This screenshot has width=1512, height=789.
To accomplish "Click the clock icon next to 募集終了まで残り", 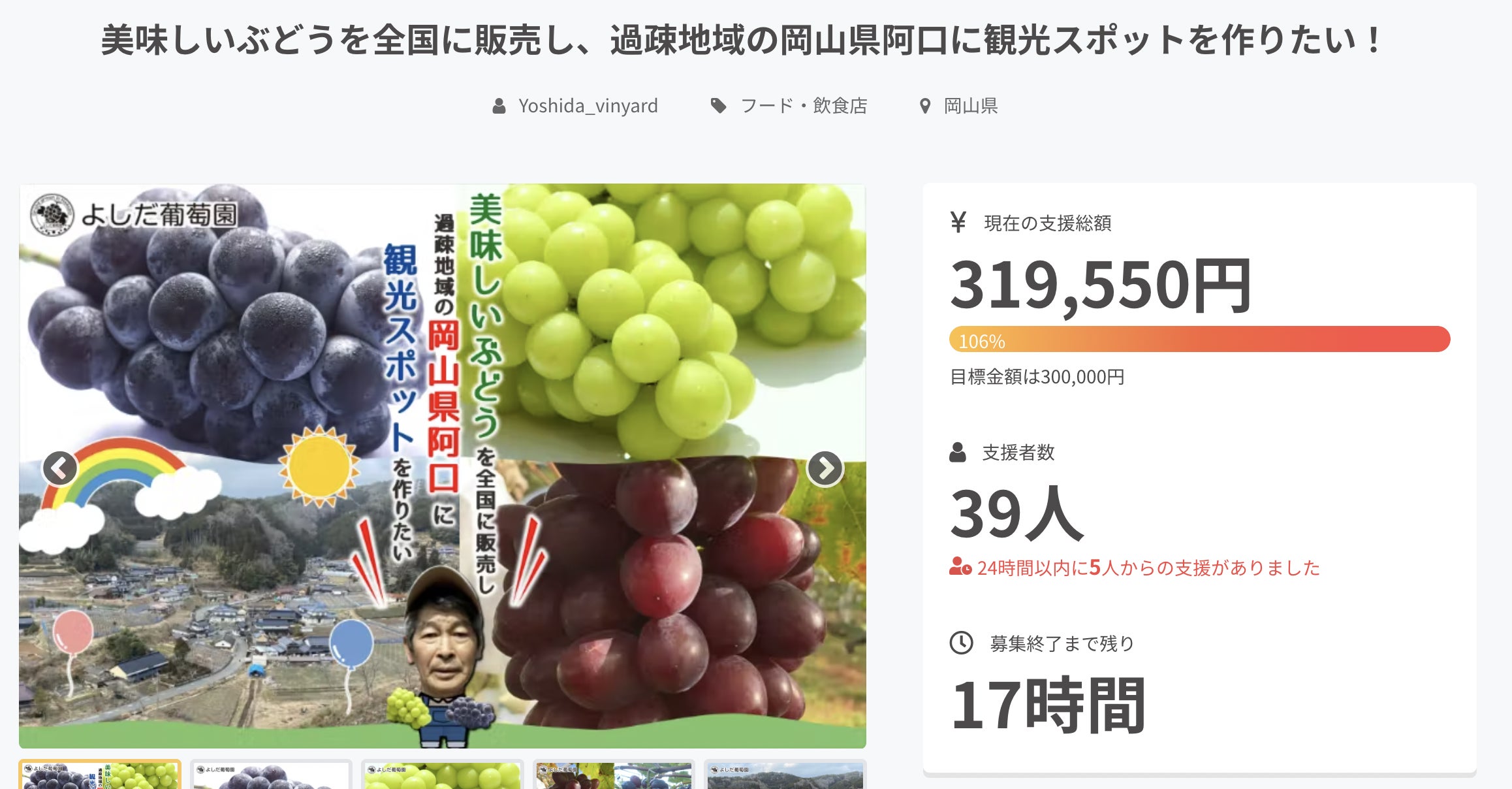I will [961, 643].
